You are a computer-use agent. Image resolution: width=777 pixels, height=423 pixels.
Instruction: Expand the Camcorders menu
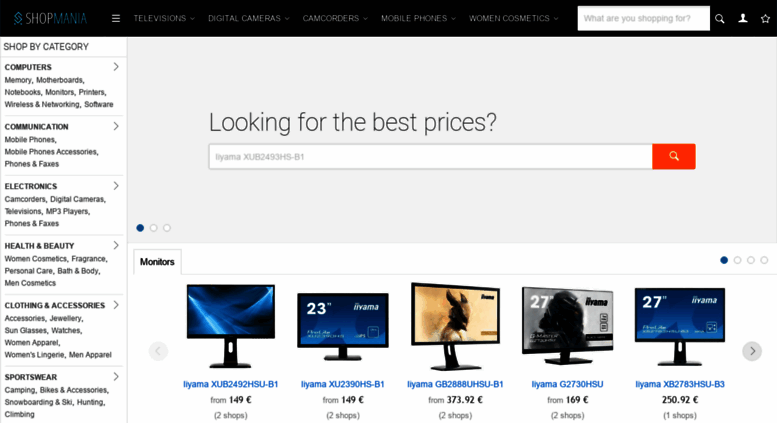tap(335, 18)
